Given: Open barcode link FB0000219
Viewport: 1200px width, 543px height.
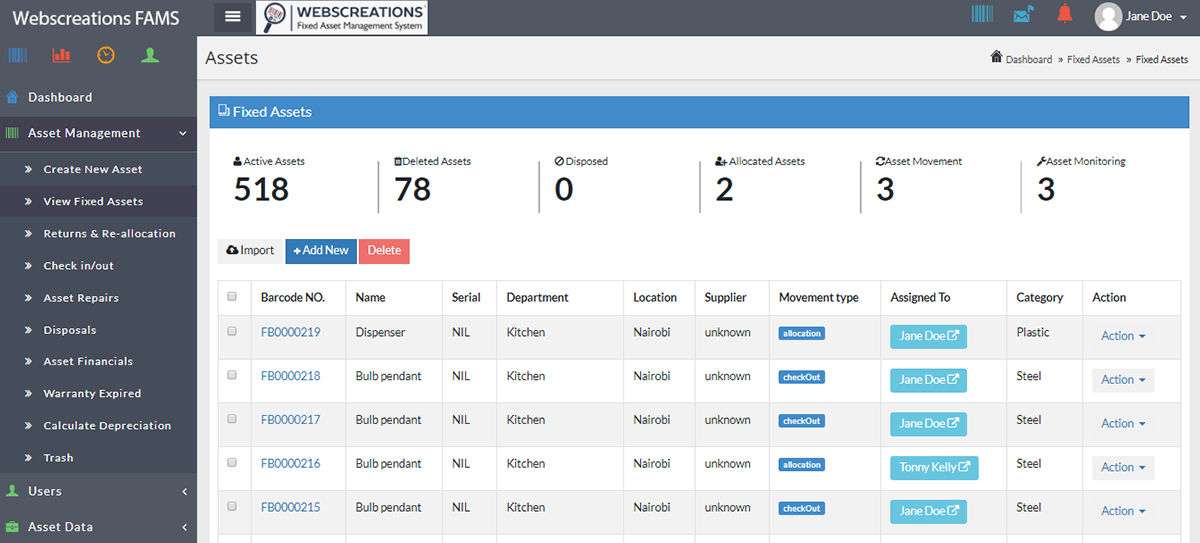Looking at the screenshot, I should point(290,332).
